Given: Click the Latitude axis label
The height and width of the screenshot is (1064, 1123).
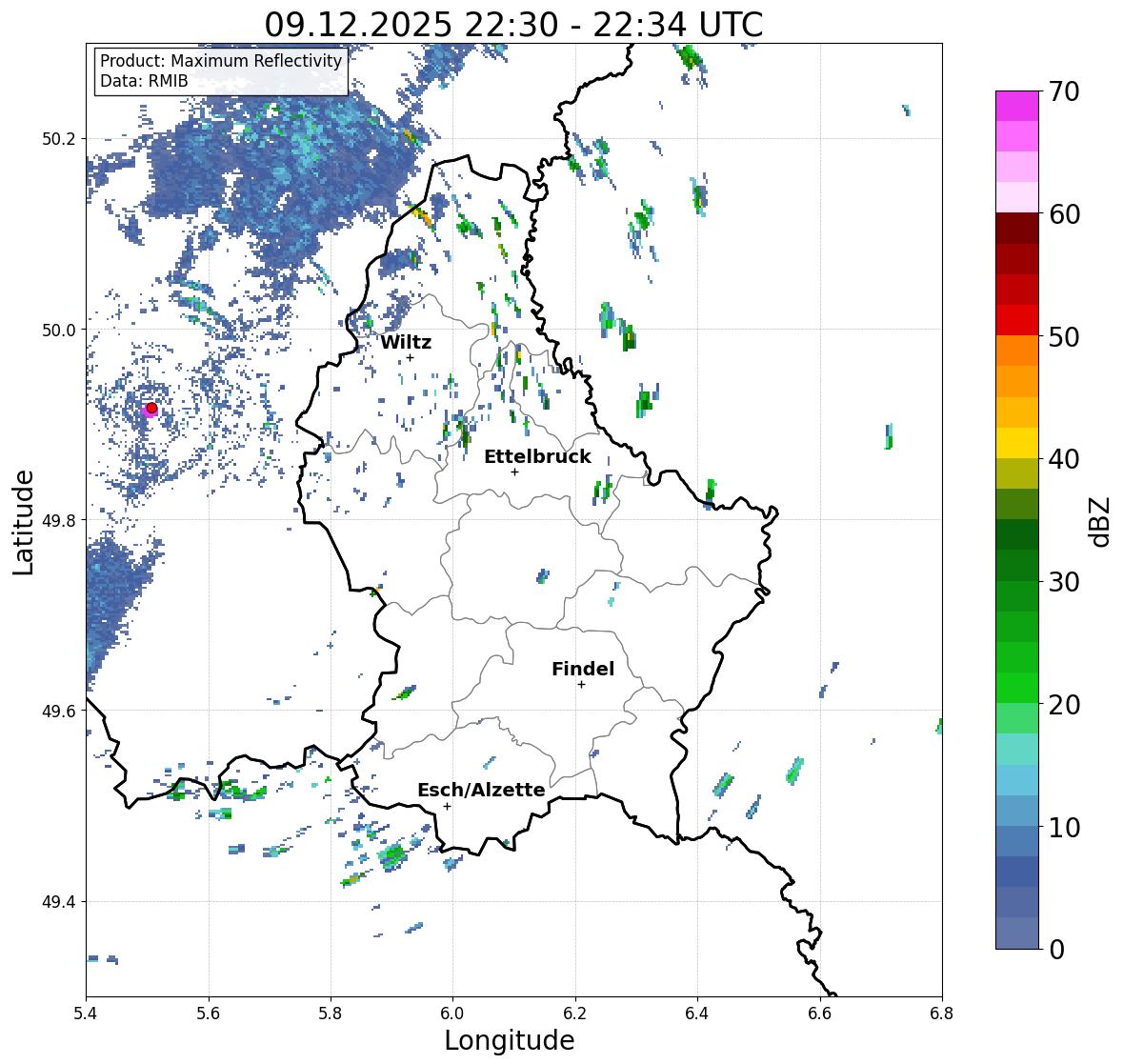Looking at the screenshot, I should click(x=23, y=522).
